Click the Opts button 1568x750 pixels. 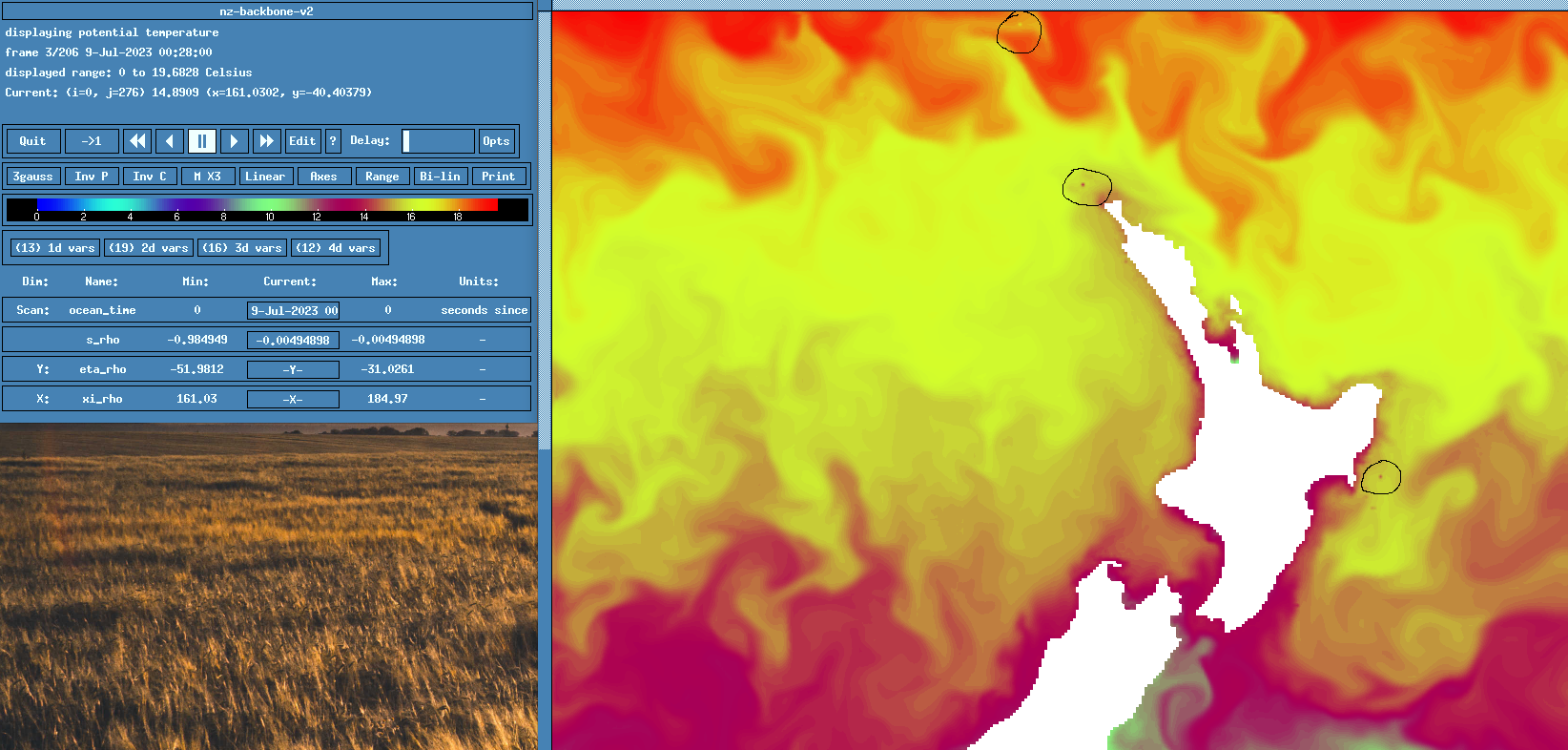[x=496, y=141]
